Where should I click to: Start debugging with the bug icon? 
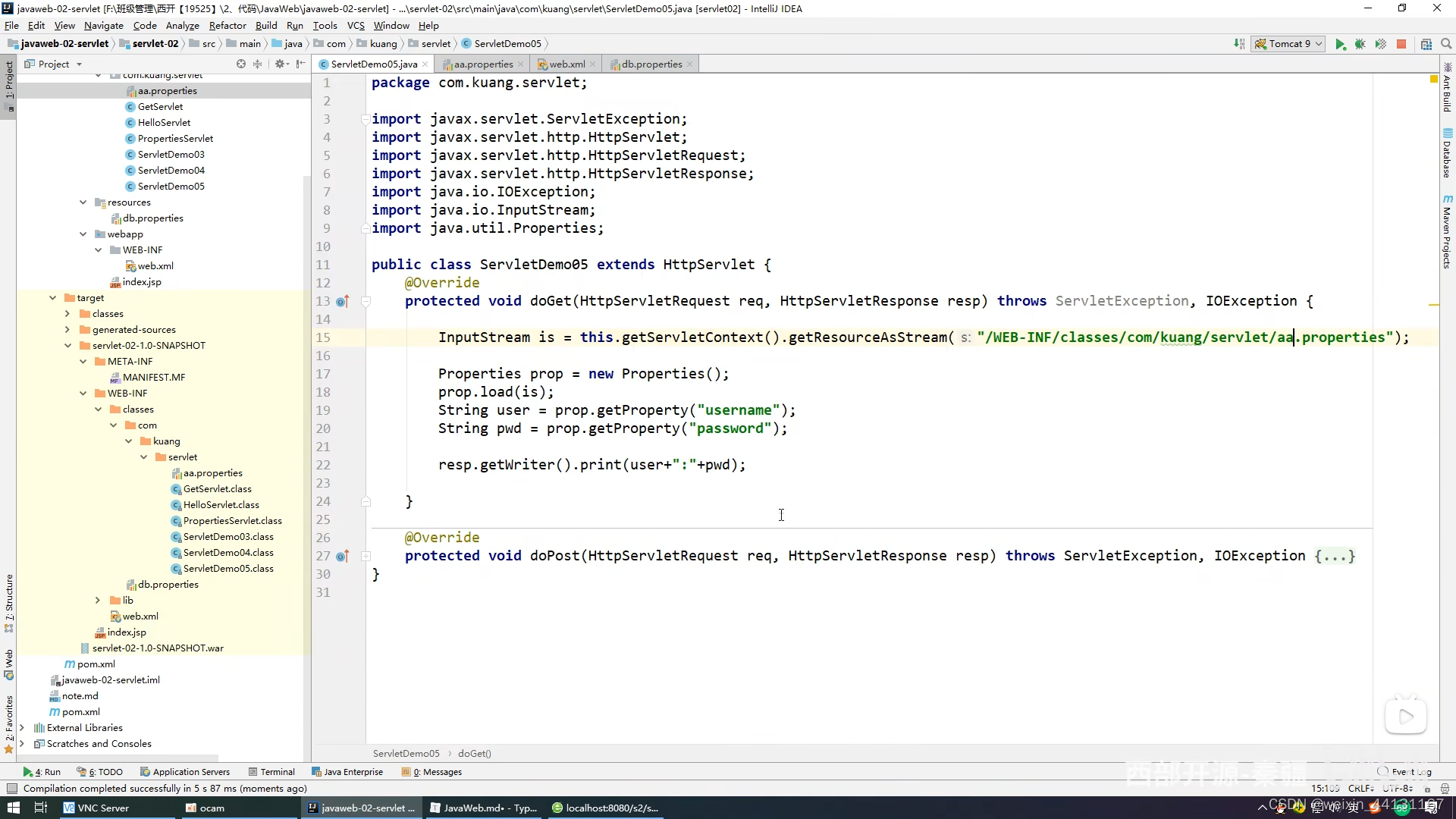pyautogui.click(x=1360, y=44)
